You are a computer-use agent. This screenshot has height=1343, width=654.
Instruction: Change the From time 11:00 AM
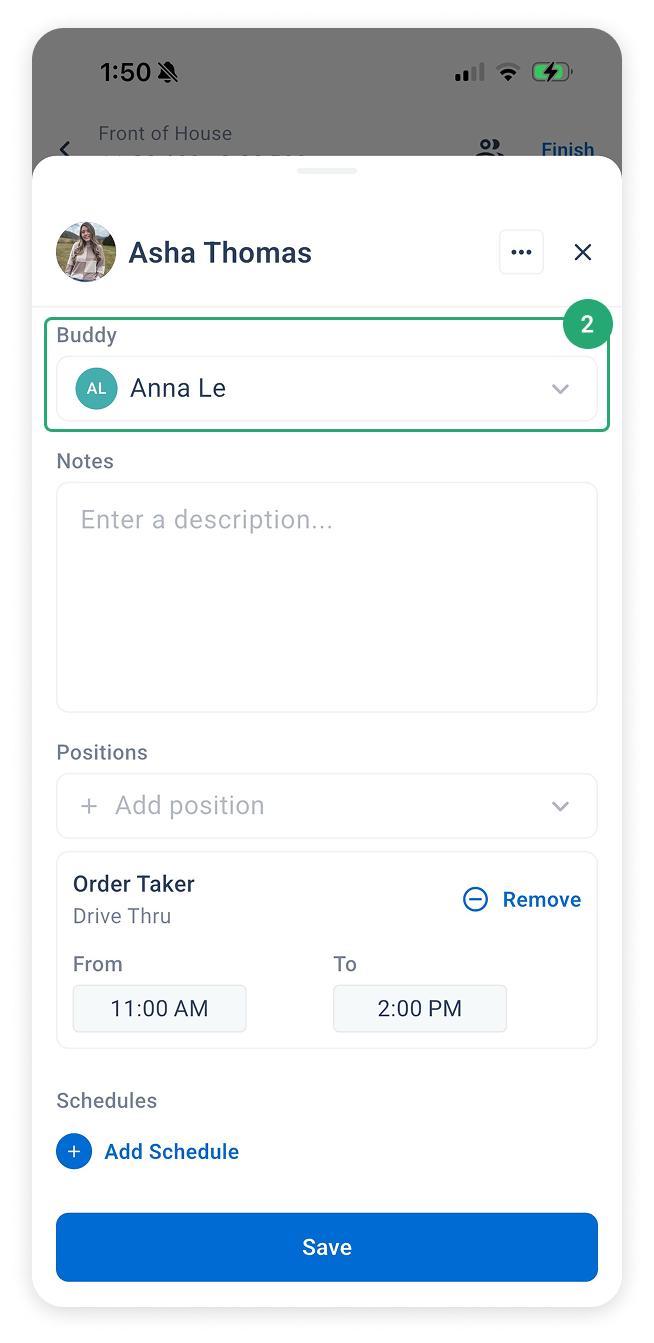[160, 1008]
